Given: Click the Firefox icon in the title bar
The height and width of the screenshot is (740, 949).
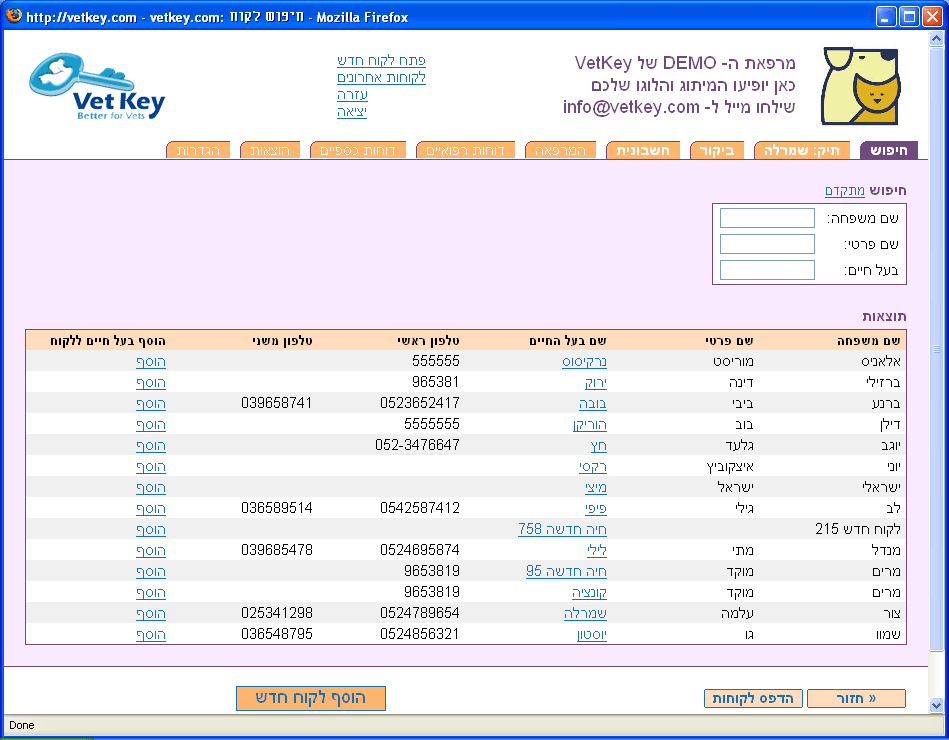Looking at the screenshot, I should pyautogui.click(x=12, y=15).
